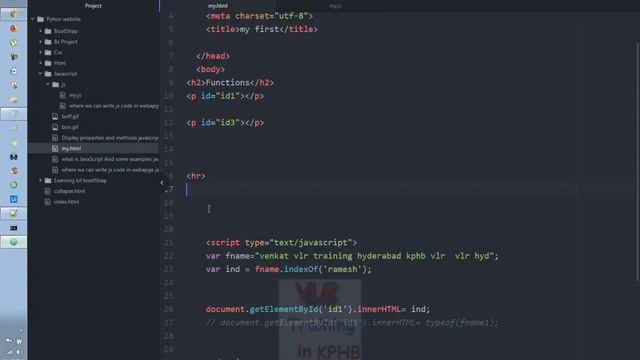Click the title 'my first' line

tap(262, 29)
